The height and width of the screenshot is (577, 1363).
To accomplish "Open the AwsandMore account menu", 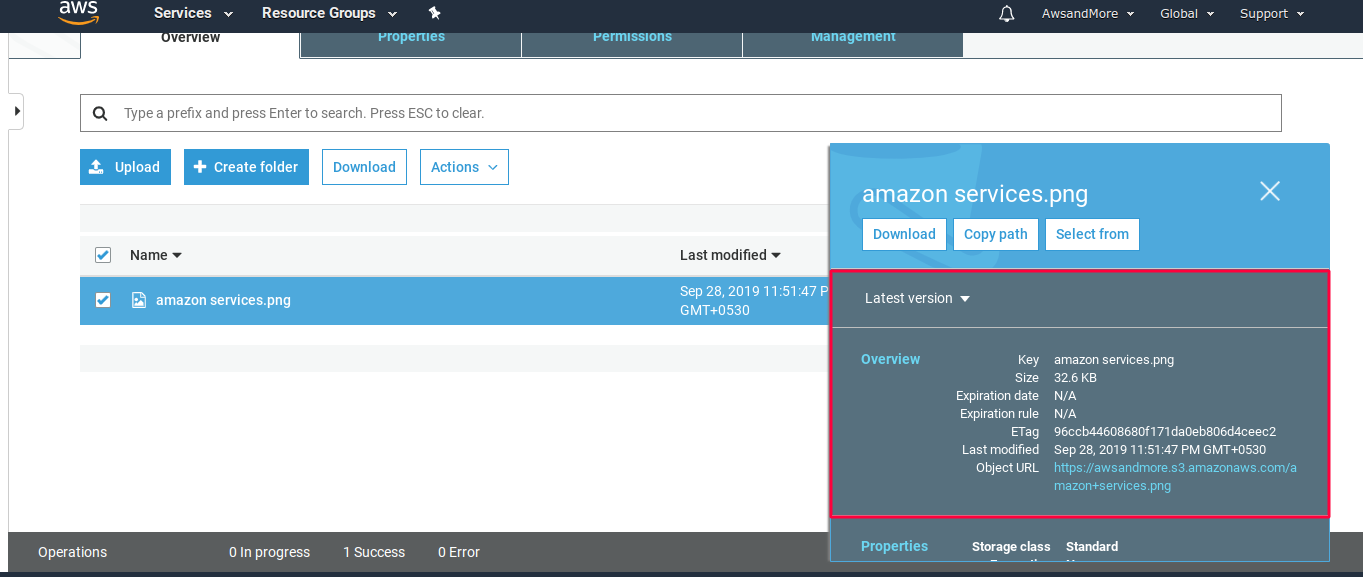I will pyautogui.click(x=1088, y=13).
